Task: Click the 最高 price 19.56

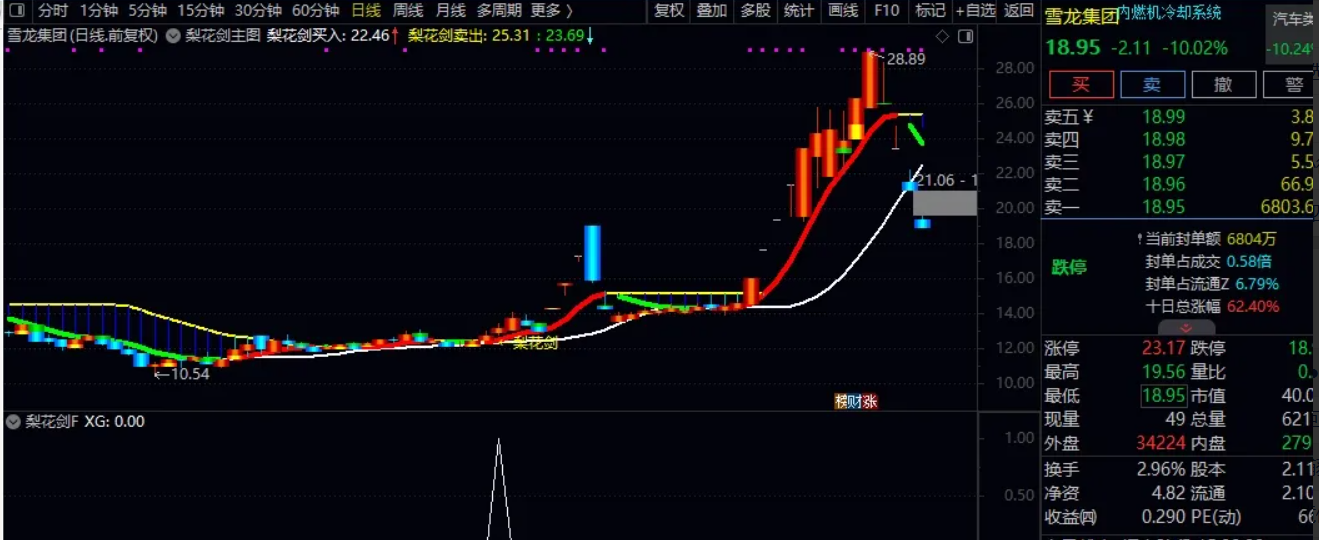Action: tap(1163, 373)
